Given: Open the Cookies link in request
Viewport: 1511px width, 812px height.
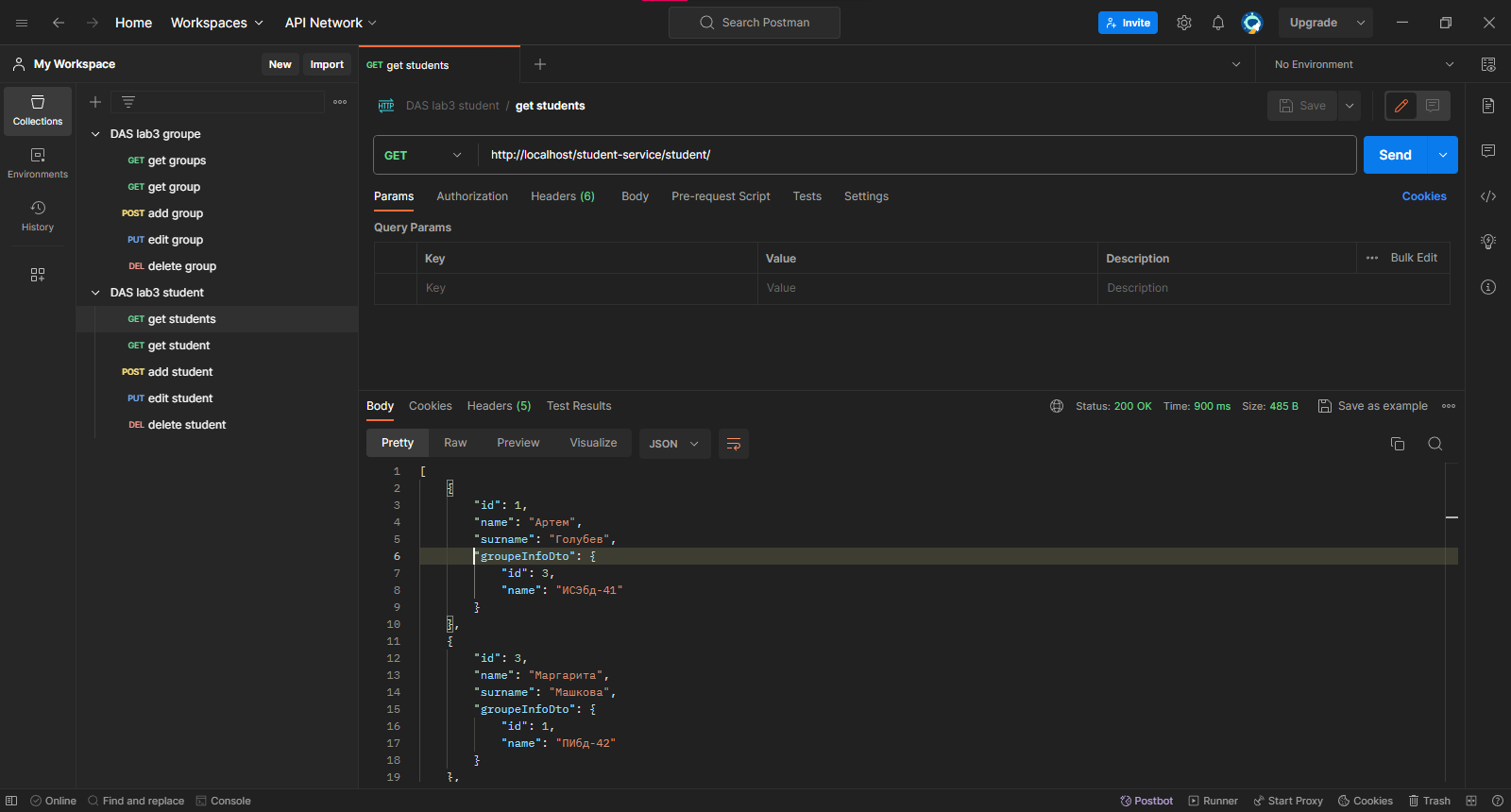Looking at the screenshot, I should point(1424,196).
